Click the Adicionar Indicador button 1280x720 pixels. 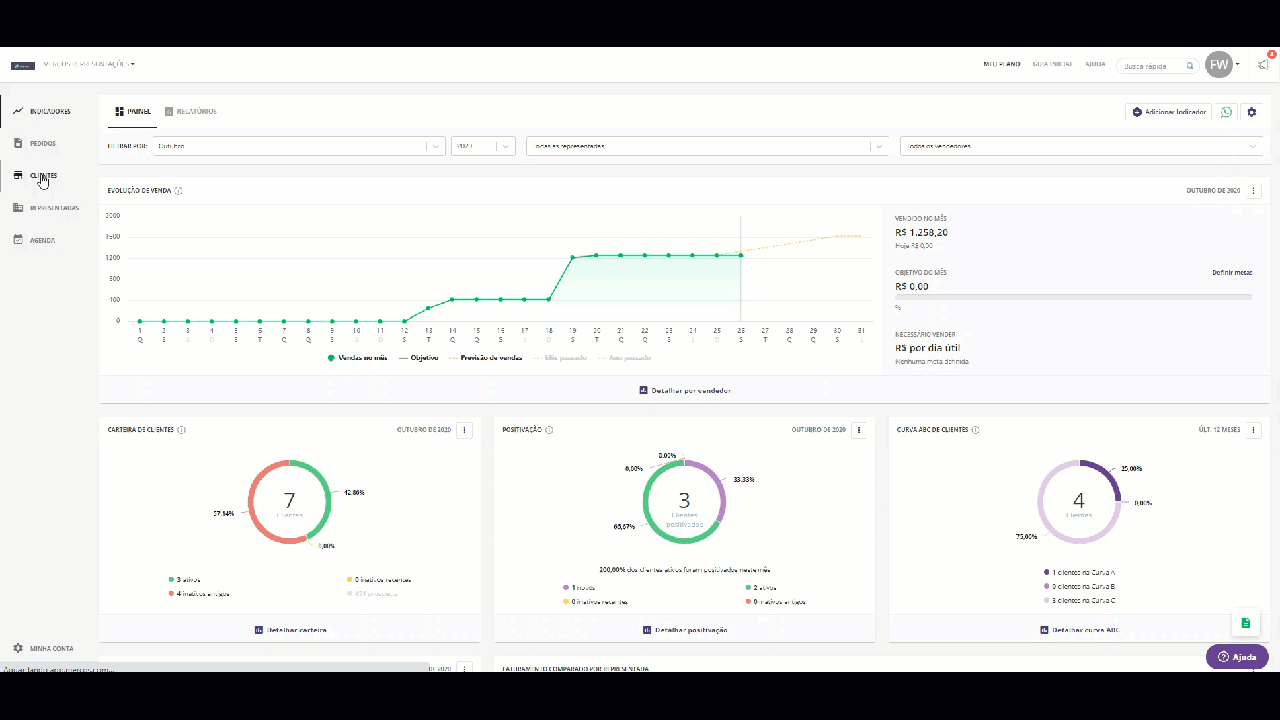[x=1168, y=112]
